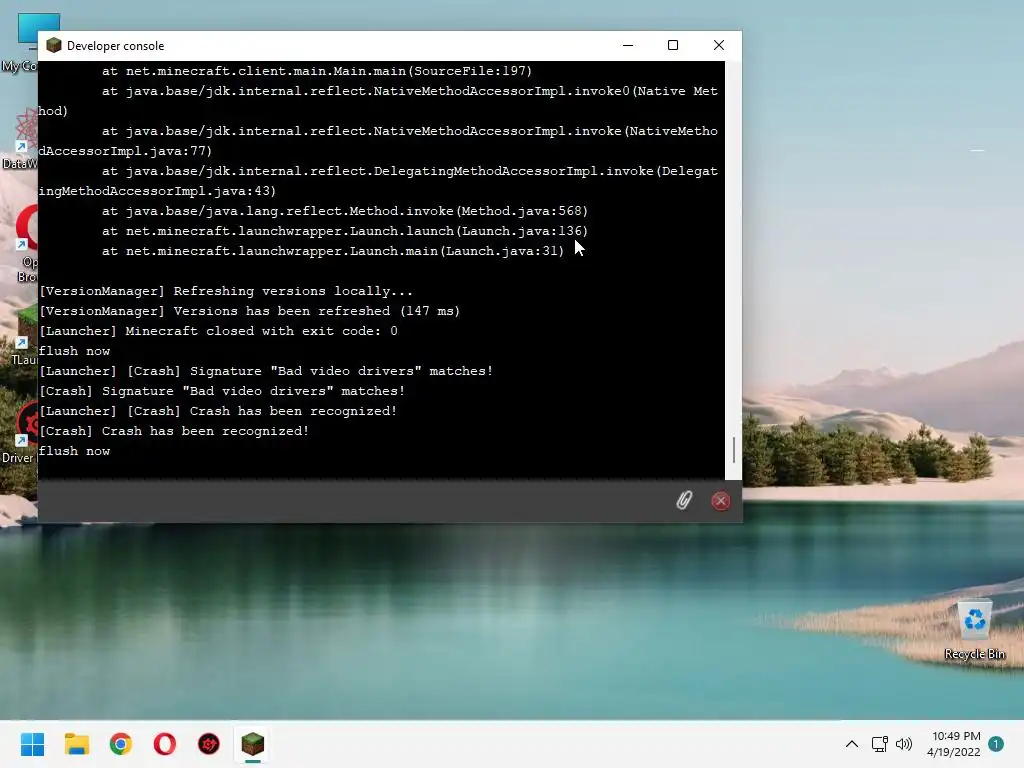Launch Google Chrome from the taskbar
The width and height of the screenshot is (1024, 768).
[x=121, y=744]
